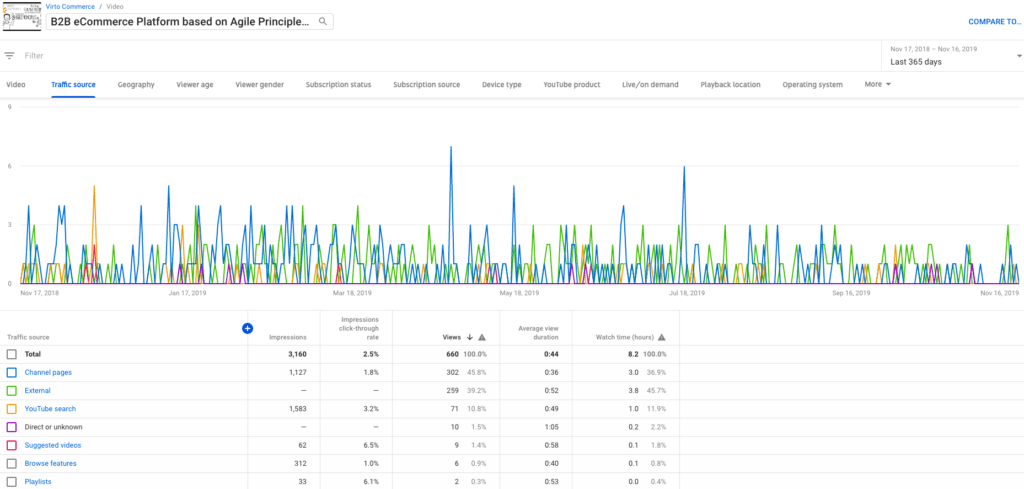Screen dimensions: 1024x489
Task: Switch to the Video tab
Action: (16, 85)
